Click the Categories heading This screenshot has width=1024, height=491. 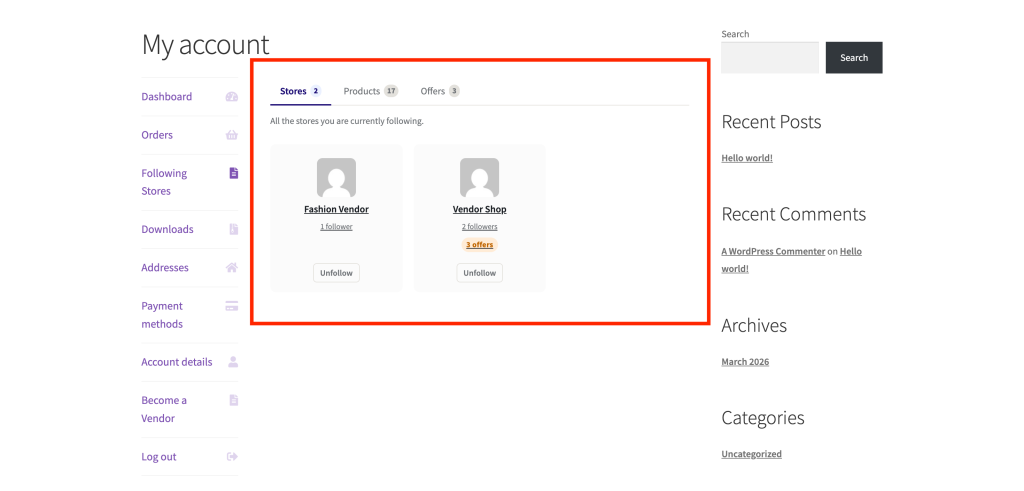tap(763, 418)
